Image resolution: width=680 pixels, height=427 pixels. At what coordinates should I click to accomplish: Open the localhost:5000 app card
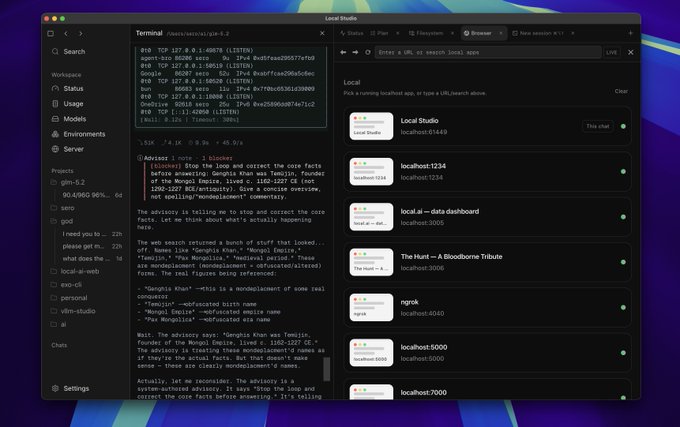click(487, 353)
